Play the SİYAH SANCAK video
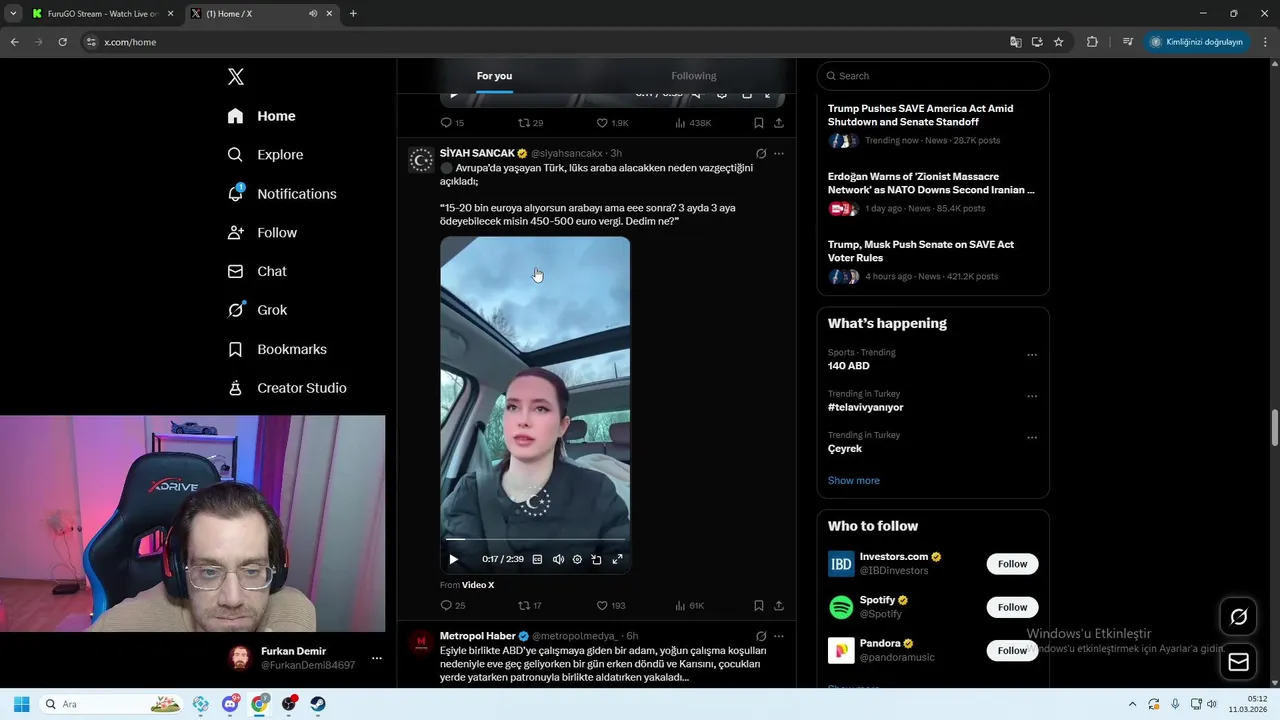The image size is (1280, 720). pyautogui.click(x=453, y=560)
